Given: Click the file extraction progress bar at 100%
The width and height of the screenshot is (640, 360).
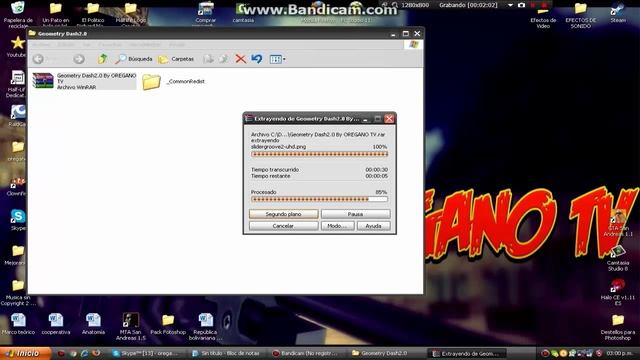Looking at the screenshot, I should tap(320, 154).
